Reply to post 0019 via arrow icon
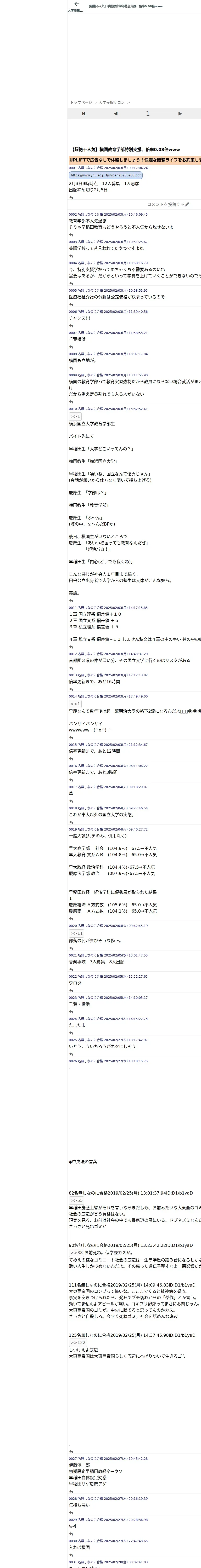Image resolution: width=201 pixels, height=1568 pixels. click(x=71, y=919)
